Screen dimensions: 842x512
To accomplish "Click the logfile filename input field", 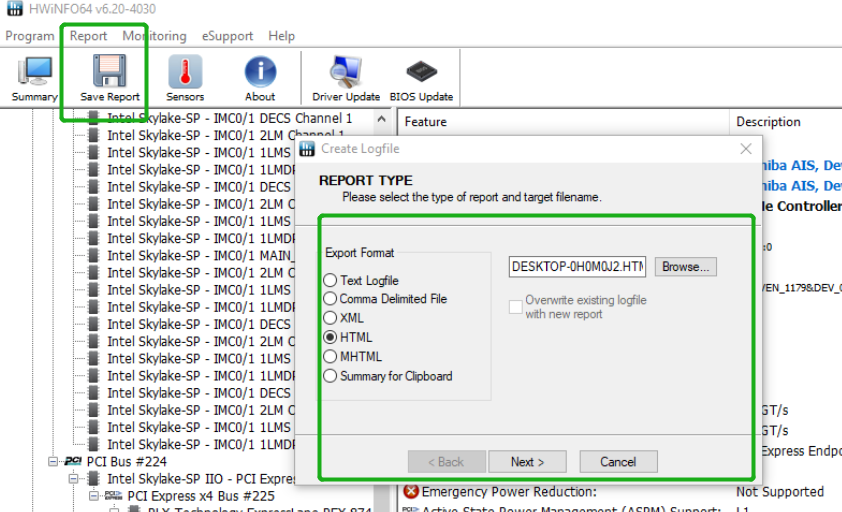I will coord(577,266).
